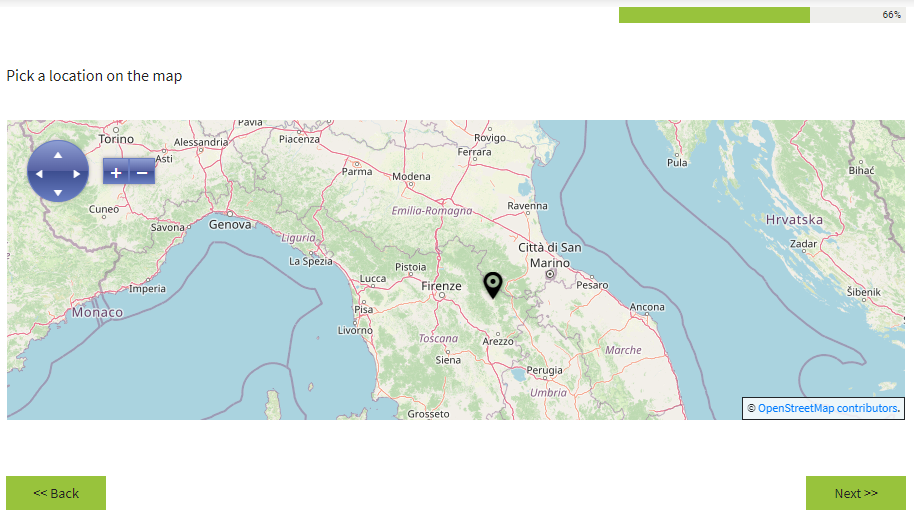Pick the Marche region label
The width and height of the screenshot is (914, 522).
pos(623,350)
